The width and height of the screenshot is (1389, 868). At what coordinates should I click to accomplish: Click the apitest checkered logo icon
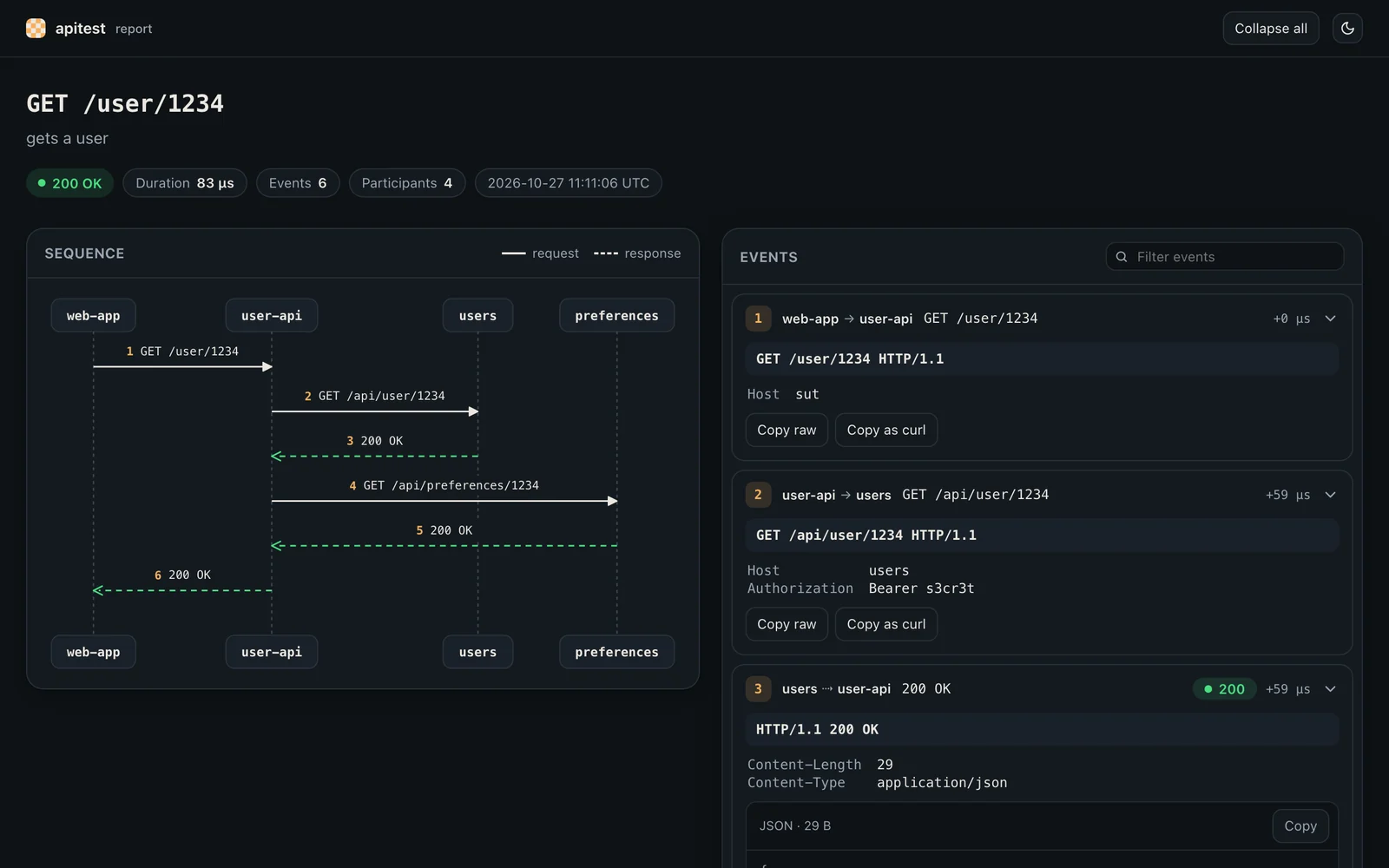(36, 29)
